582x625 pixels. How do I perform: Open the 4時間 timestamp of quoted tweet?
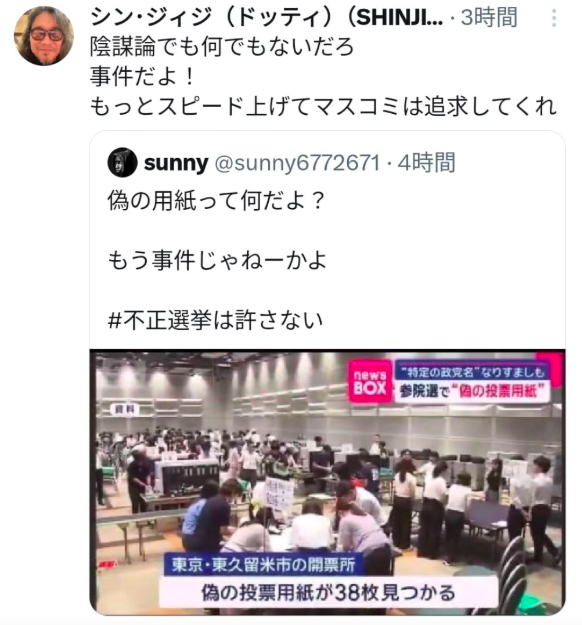426,163
